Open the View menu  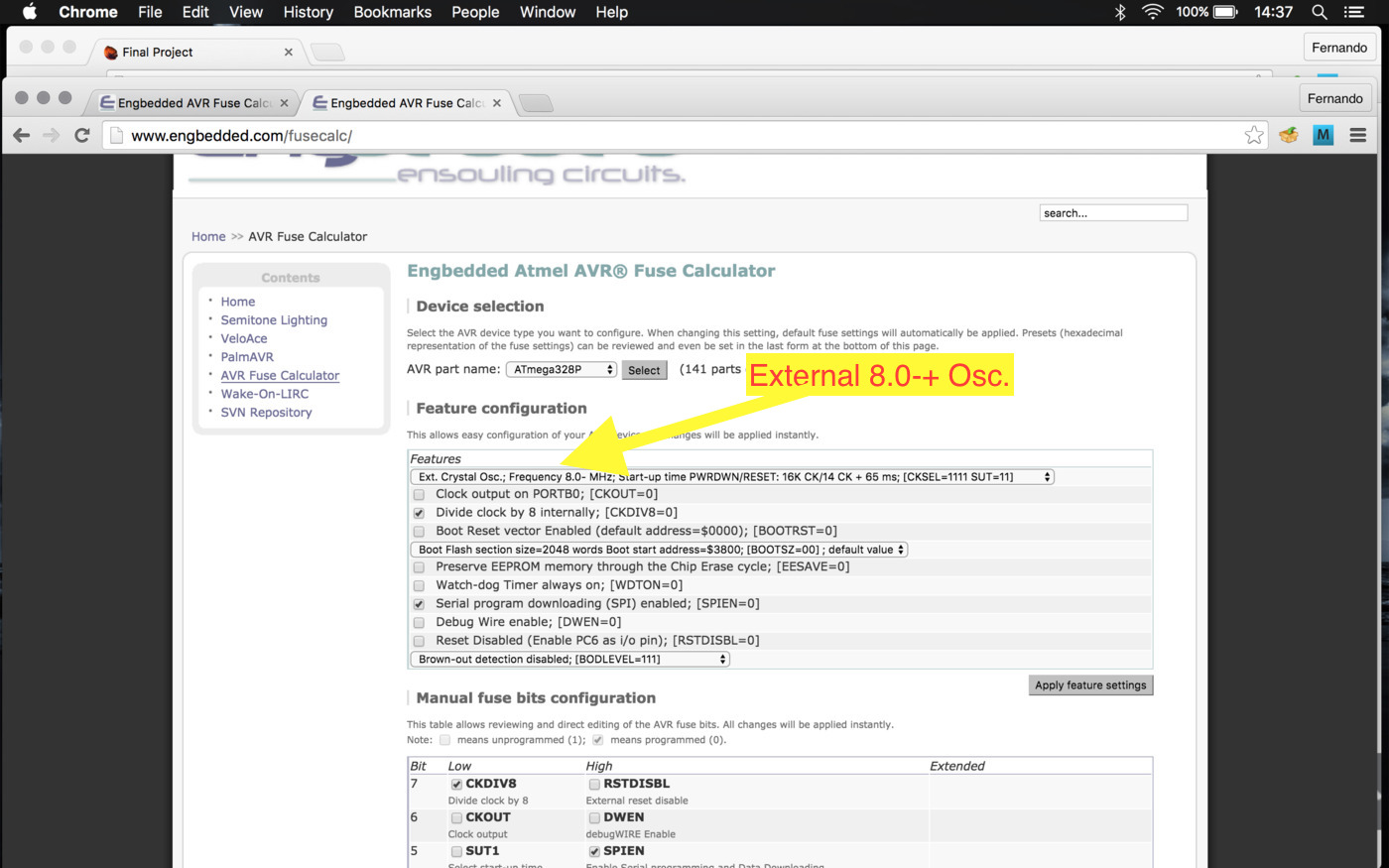click(x=246, y=12)
